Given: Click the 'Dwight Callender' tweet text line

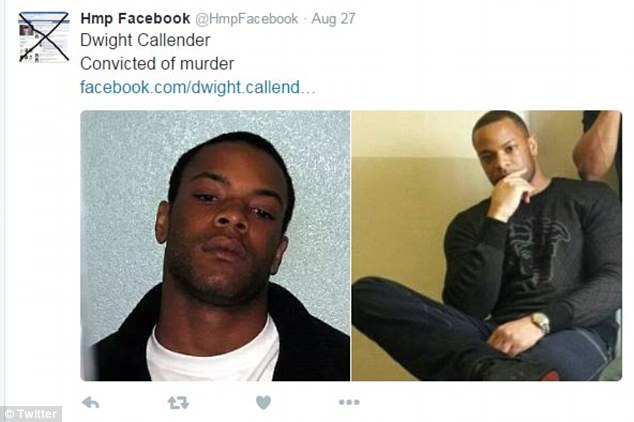Looking at the screenshot, I should click(x=145, y=40).
